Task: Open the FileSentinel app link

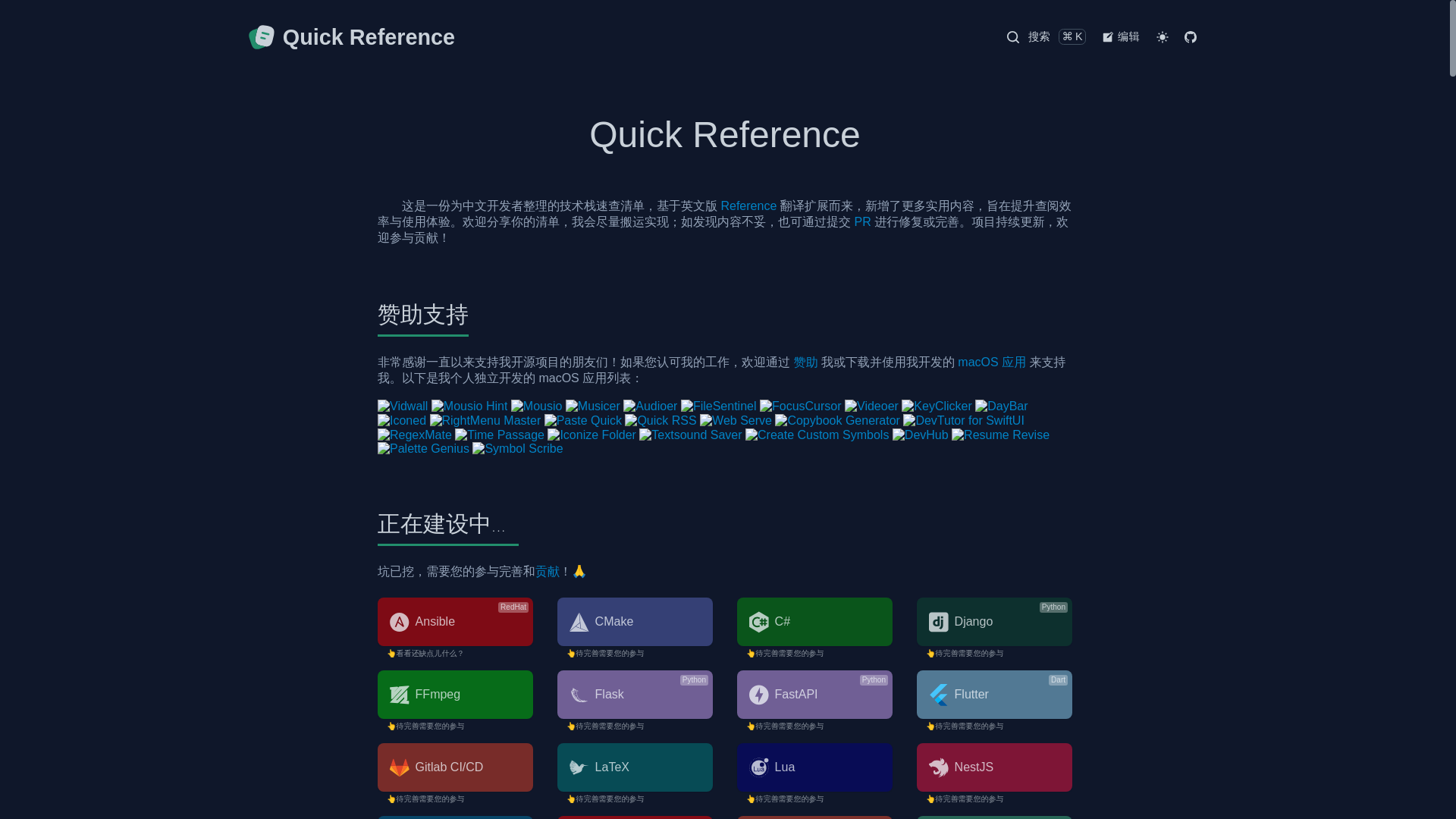Action: point(718,406)
